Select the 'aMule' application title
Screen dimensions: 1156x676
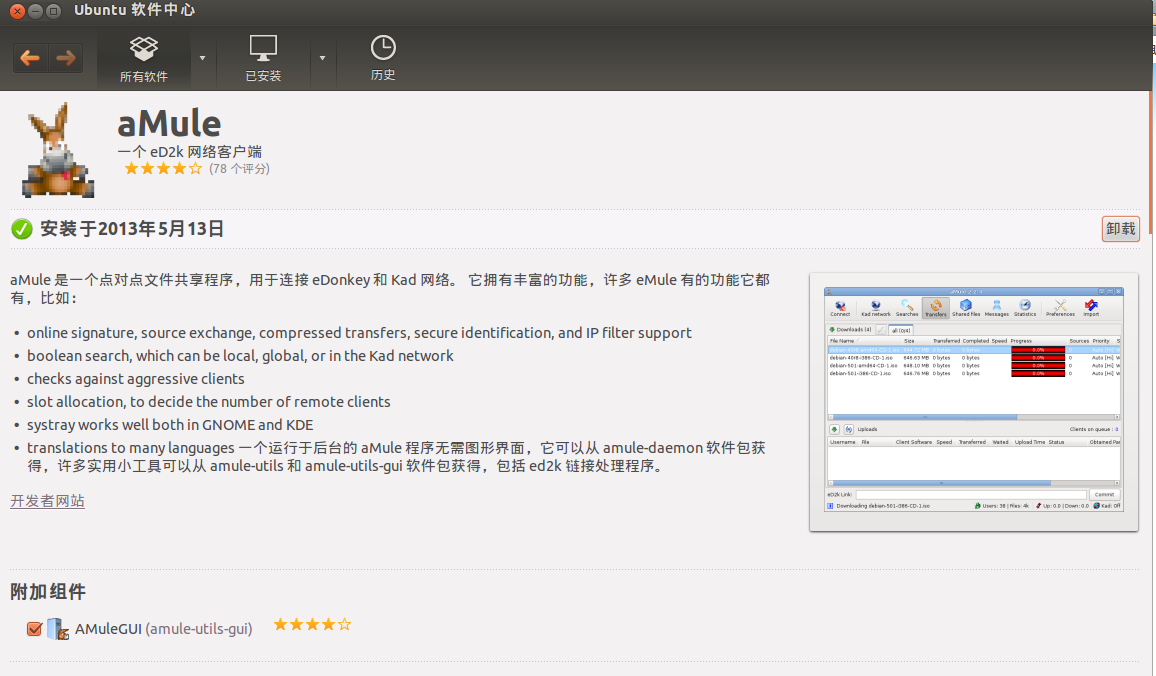pyautogui.click(x=169, y=123)
